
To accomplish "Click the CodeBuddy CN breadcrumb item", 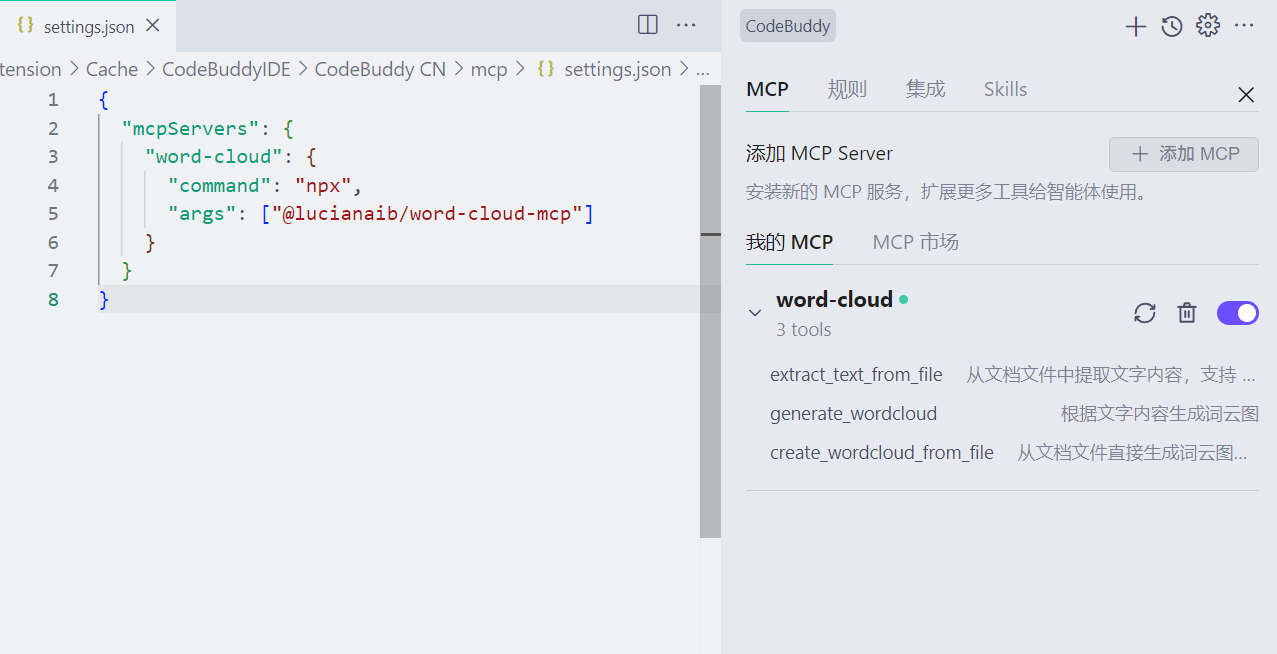I will (379, 68).
